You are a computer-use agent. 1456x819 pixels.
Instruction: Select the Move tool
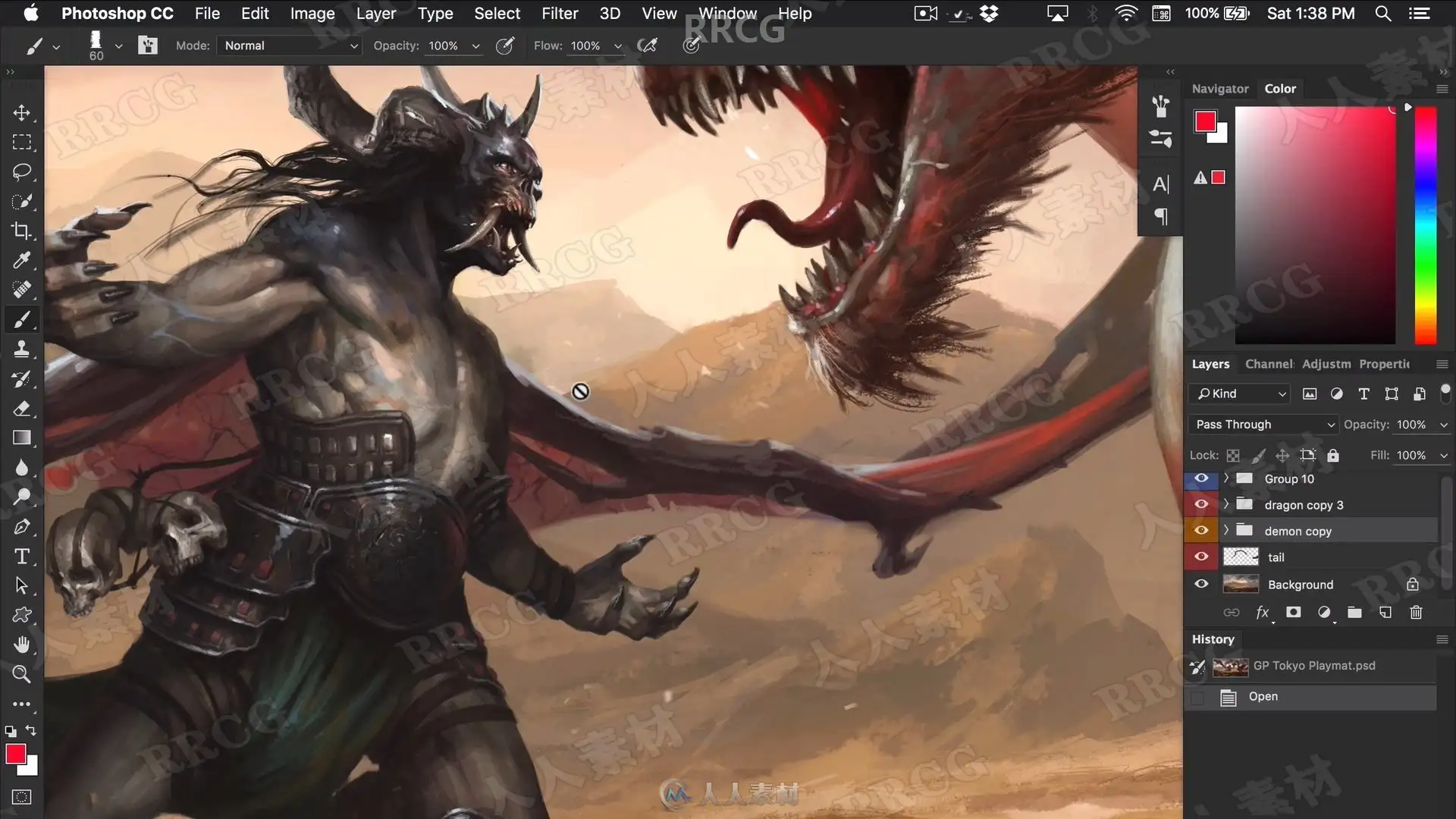click(21, 113)
